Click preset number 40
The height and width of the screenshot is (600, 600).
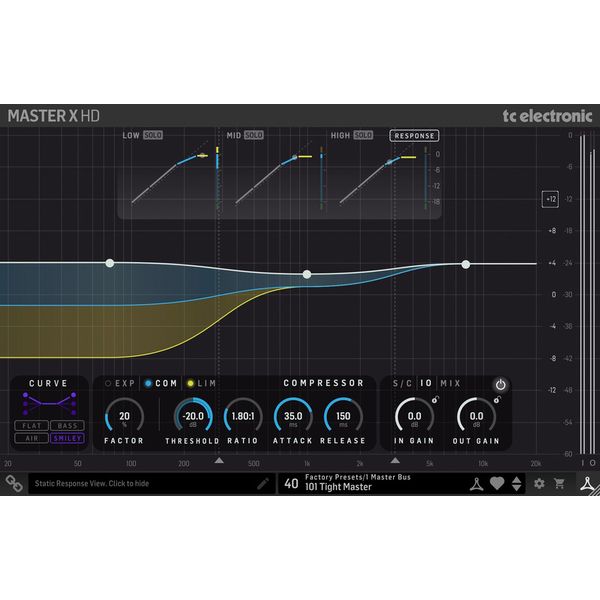pyautogui.click(x=291, y=484)
